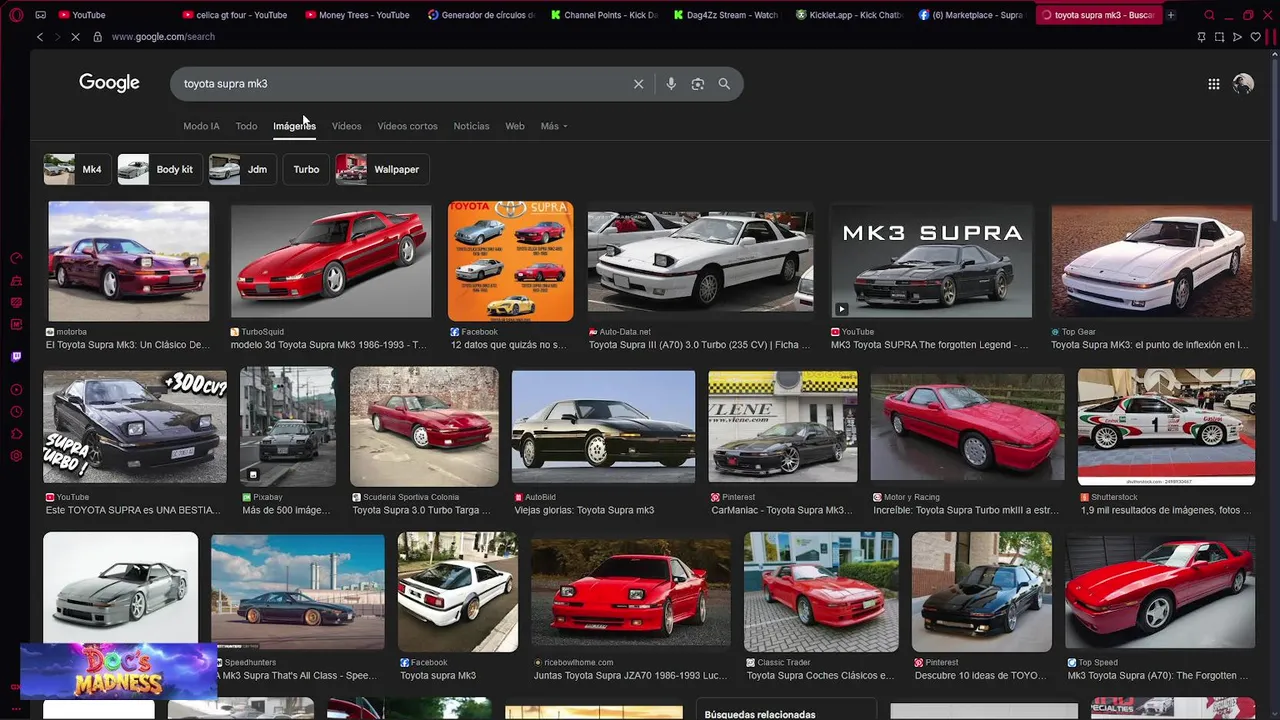This screenshot has width=1280, height=720.
Task: Open the Google apps grid
Action: click(1213, 84)
